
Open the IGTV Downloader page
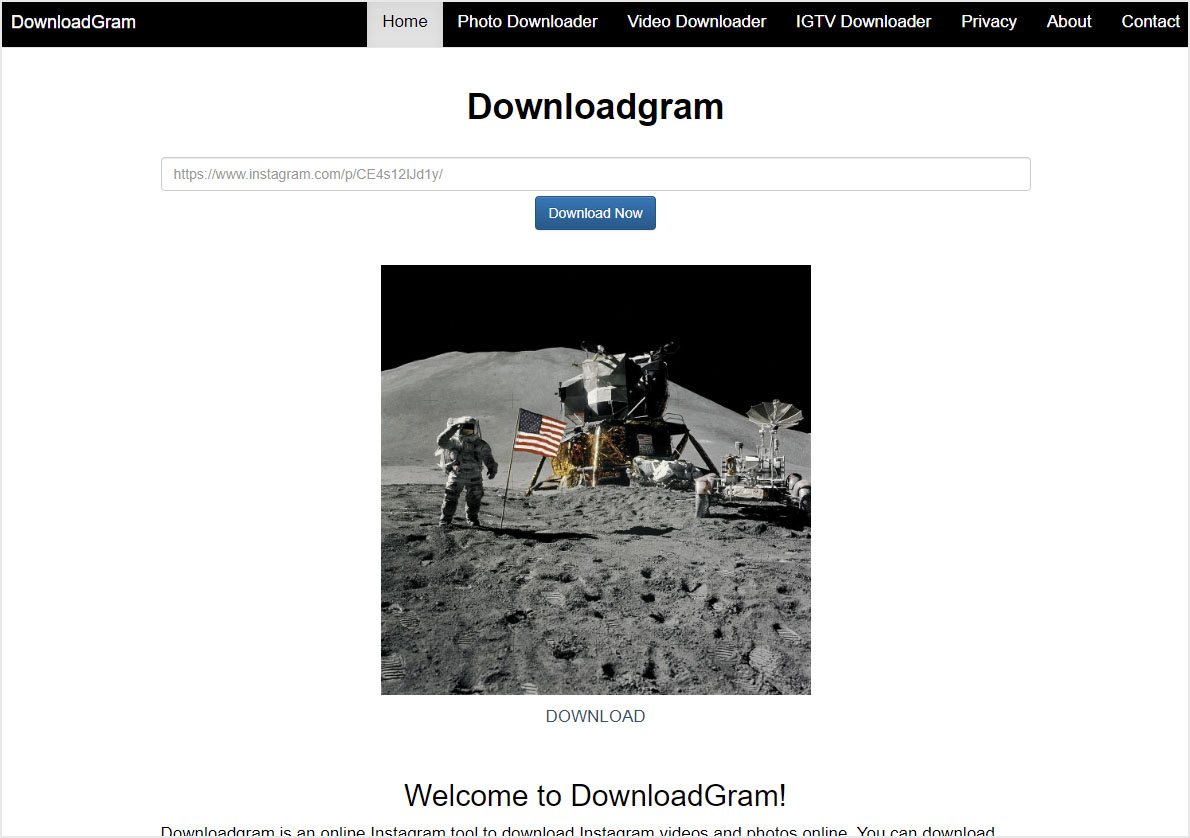pyautogui.click(x=862, y=21)
